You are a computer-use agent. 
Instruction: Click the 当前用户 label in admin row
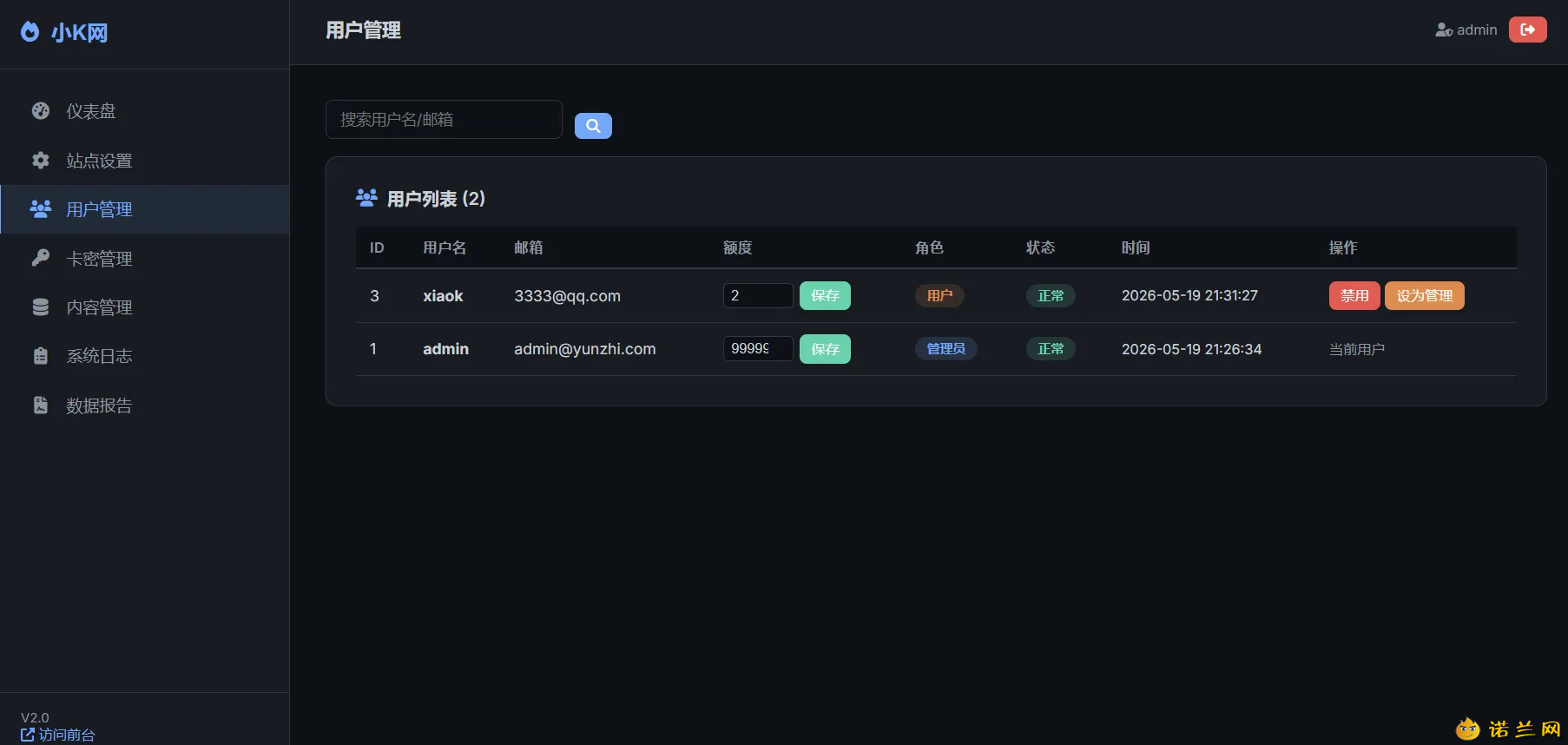coord(1357,349)
